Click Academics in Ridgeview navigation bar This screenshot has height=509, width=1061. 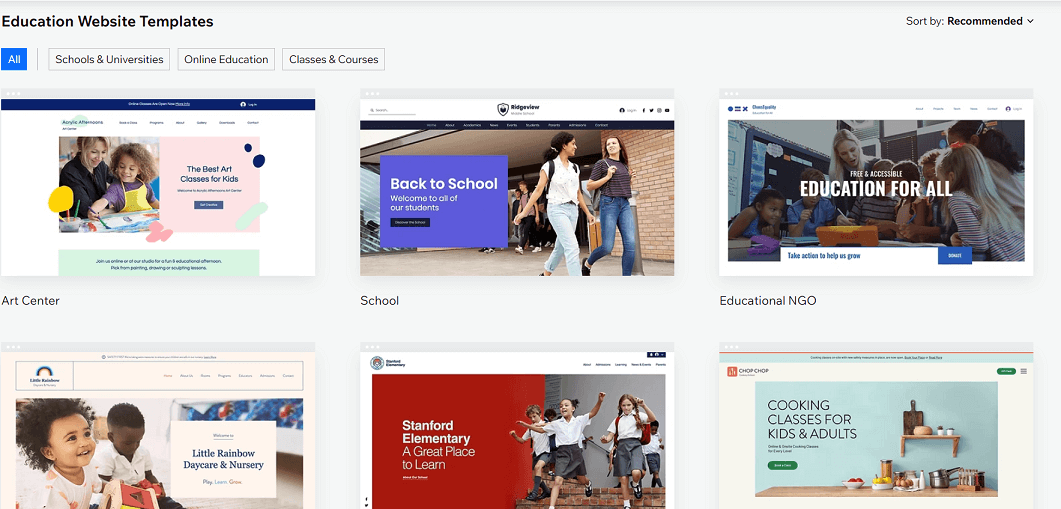pos(472,125)
